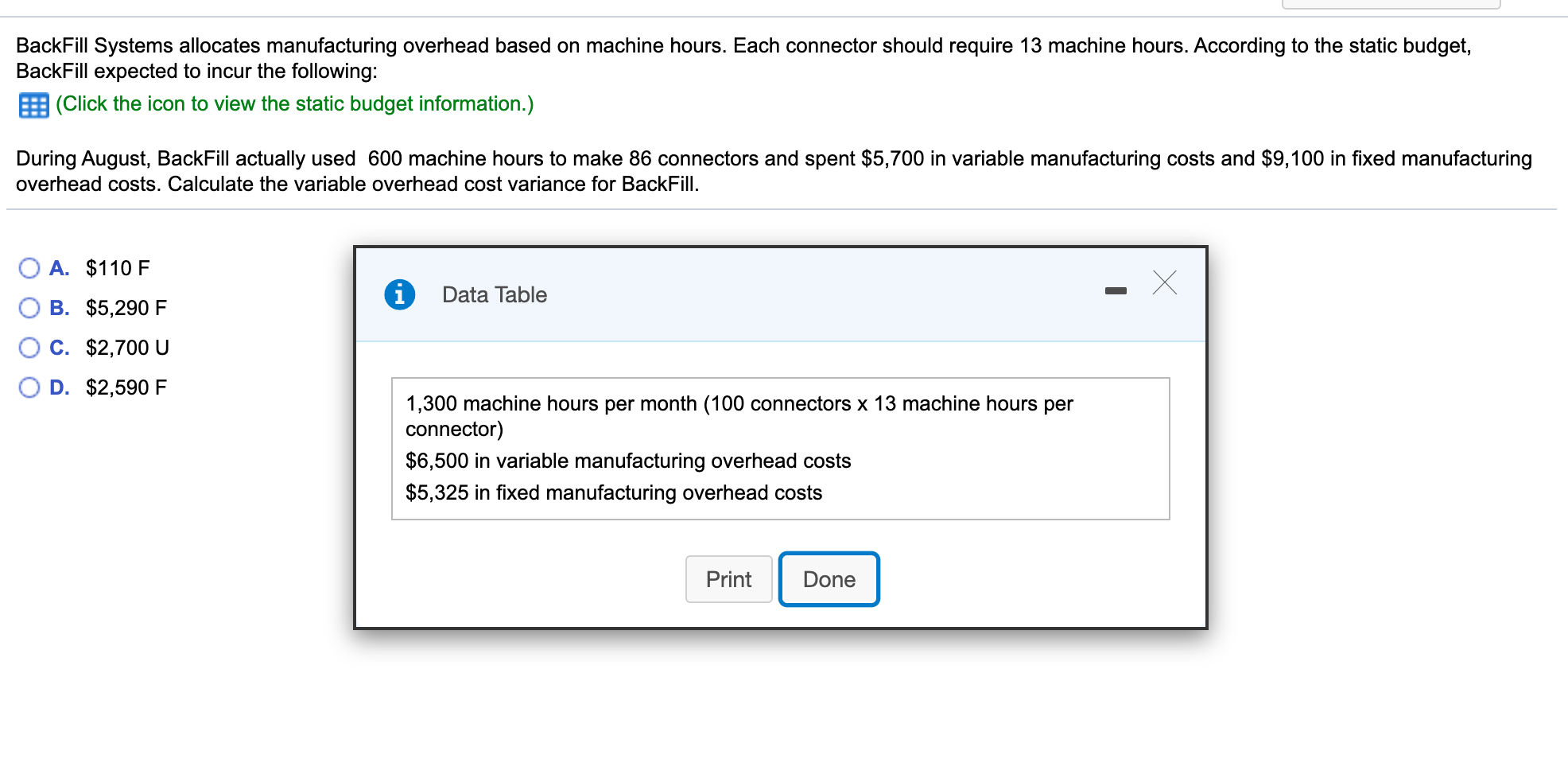This screenshot has width=1568, height=759.
Task: Close the Data Table dialog
Action: pyautogui.click(x=1165, y=282)
